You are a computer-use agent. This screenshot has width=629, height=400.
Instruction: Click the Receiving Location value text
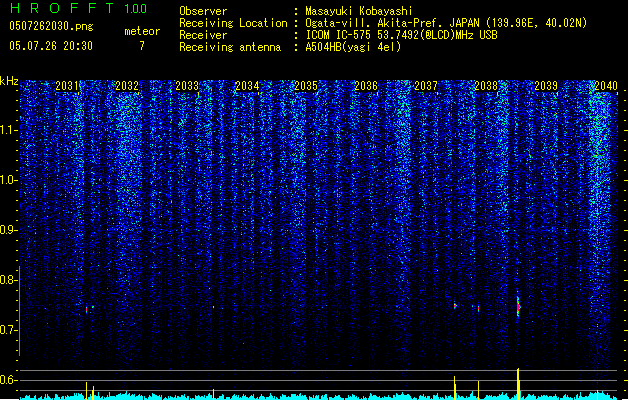[x=446, y=23]
